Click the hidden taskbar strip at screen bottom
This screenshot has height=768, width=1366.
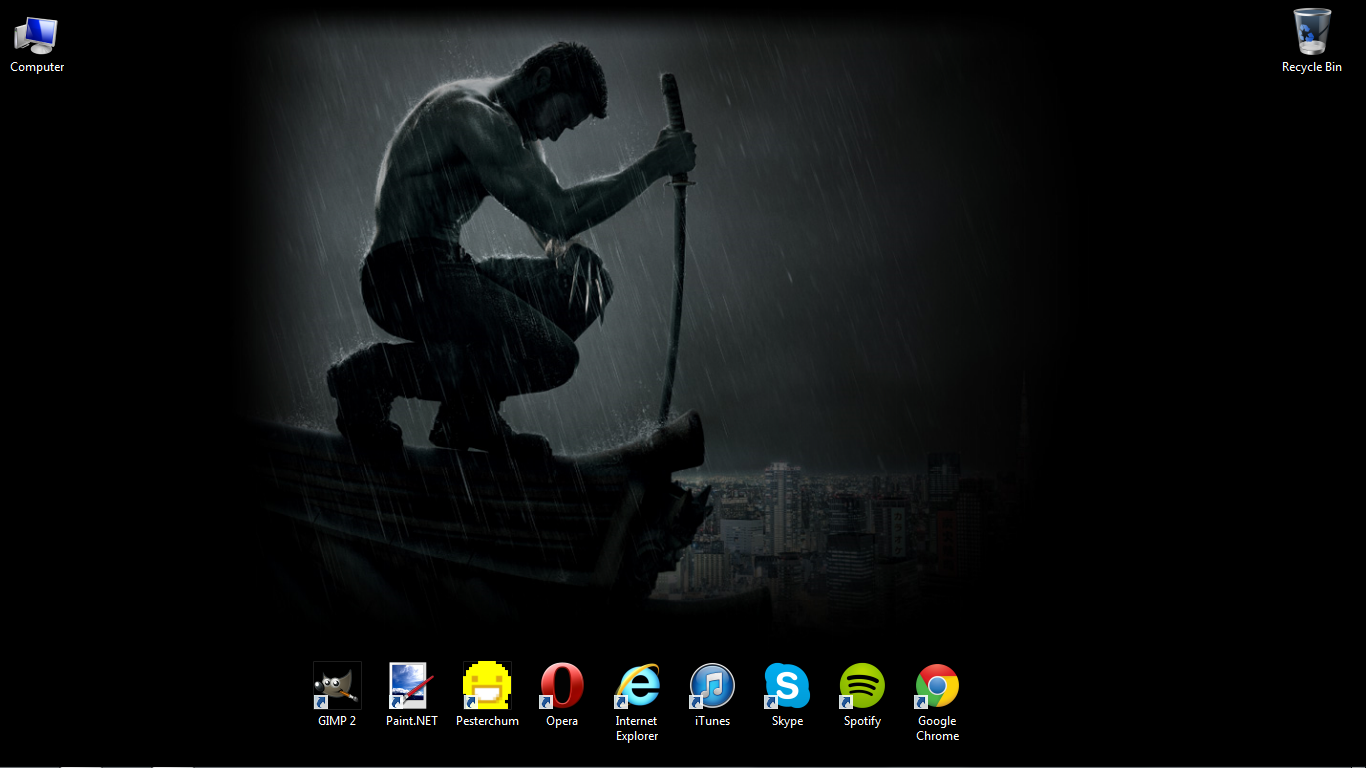[683, 766]
